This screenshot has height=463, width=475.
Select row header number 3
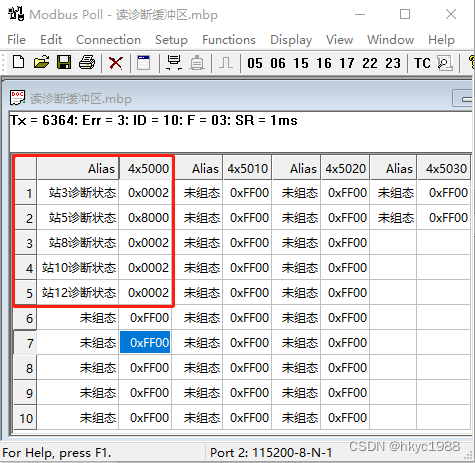26,243
